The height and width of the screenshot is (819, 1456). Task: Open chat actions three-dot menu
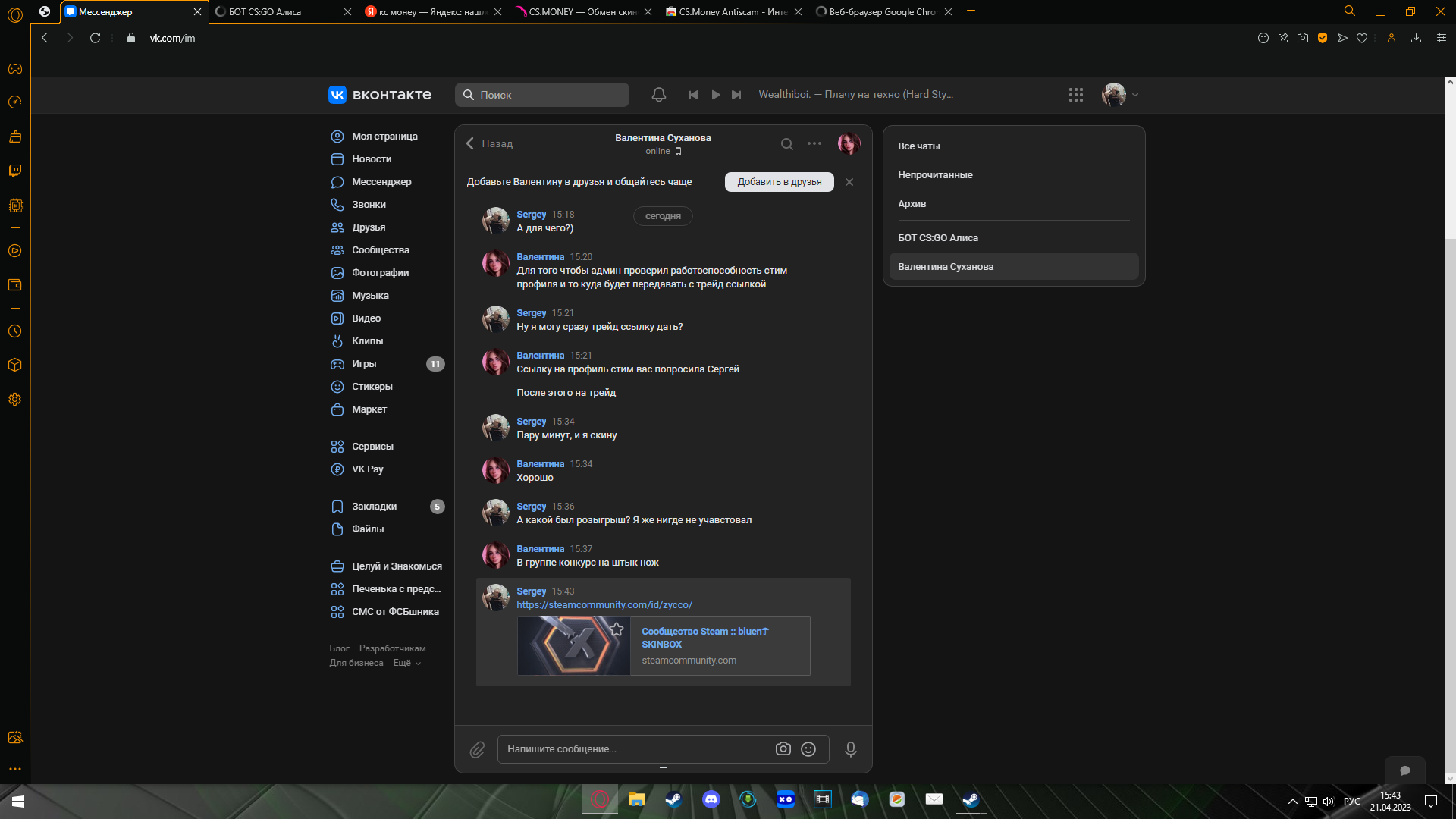tap(814, 143)
